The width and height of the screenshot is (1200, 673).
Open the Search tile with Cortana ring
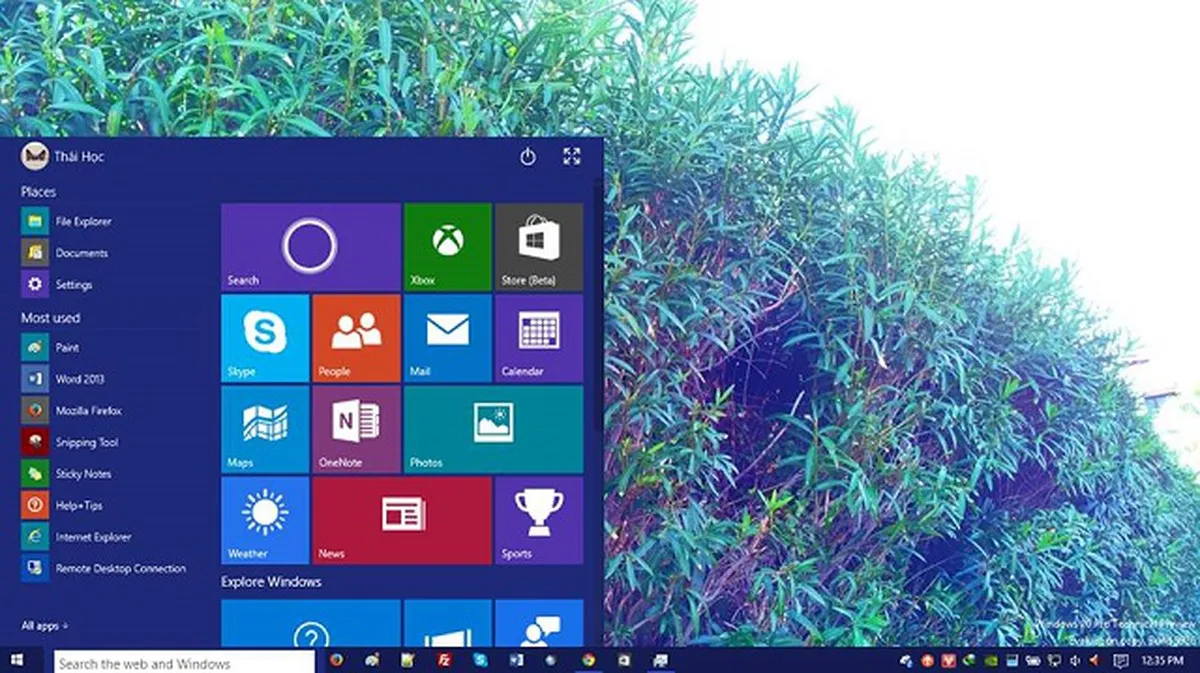tap(311, 247)
